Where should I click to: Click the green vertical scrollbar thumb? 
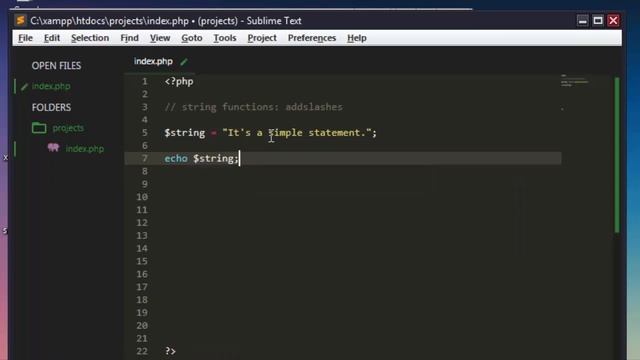(617, 155)
